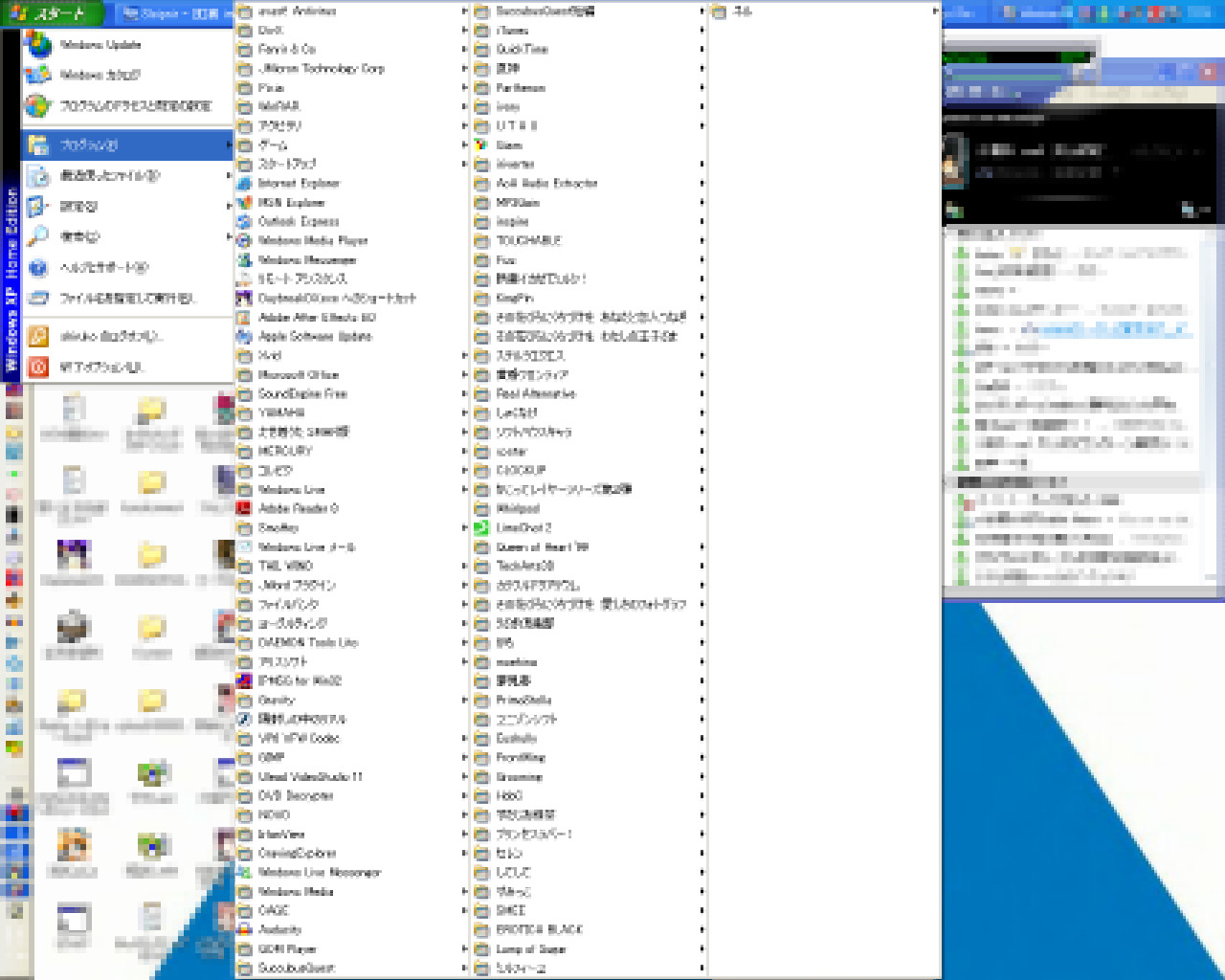Expand the QuickTime submenu arrow
This screenshot has width=1225, height=980.
[702, 49]
